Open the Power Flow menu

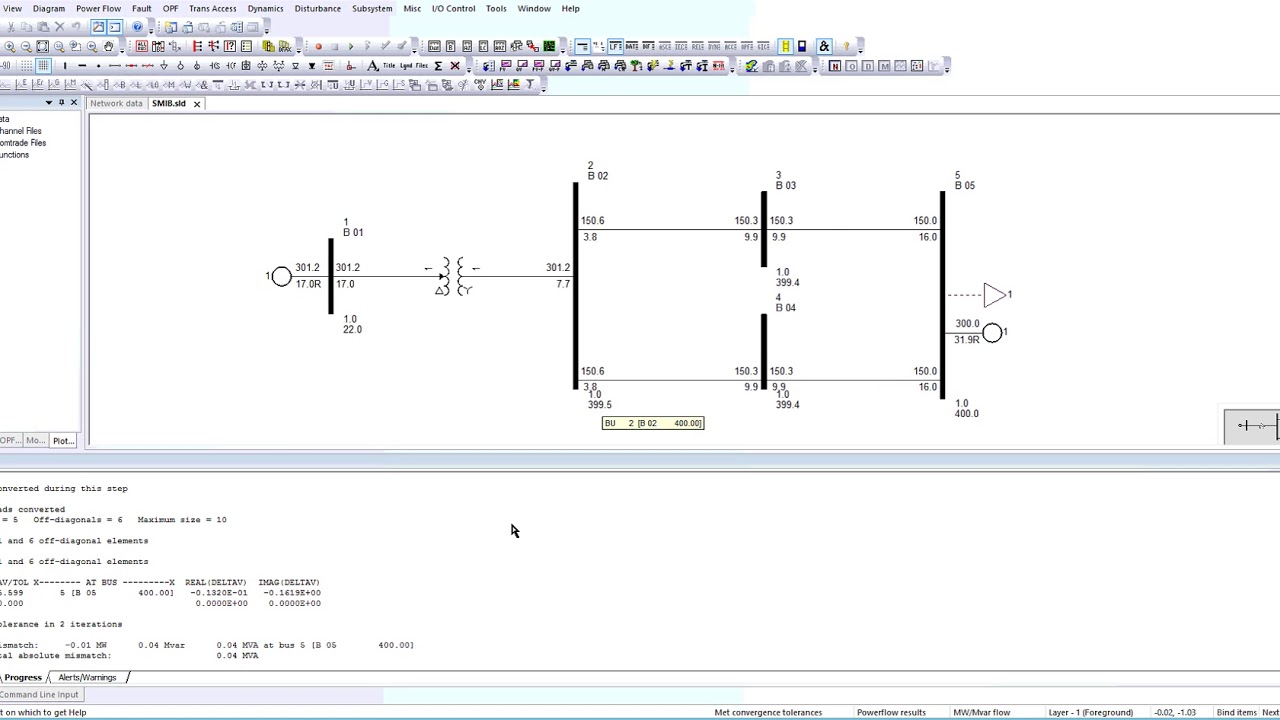tap(98, 8)
